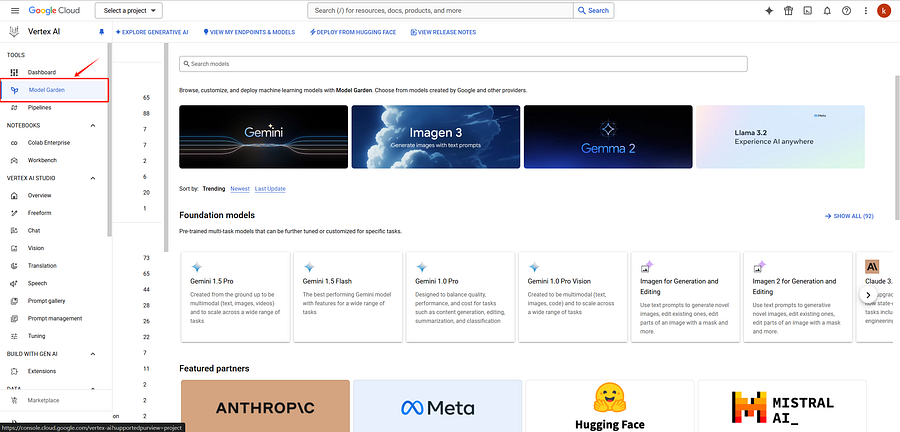The image size is (900, 432).
Task: Open the Select a project dropdown
Action: [129, 10]
